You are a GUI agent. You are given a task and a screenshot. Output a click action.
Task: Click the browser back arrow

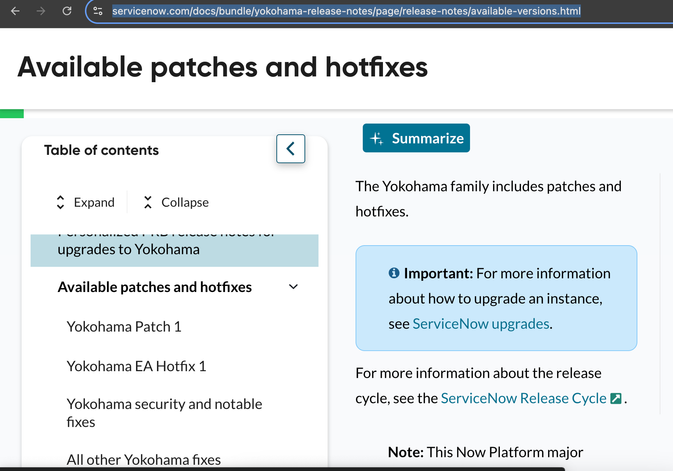15,11
